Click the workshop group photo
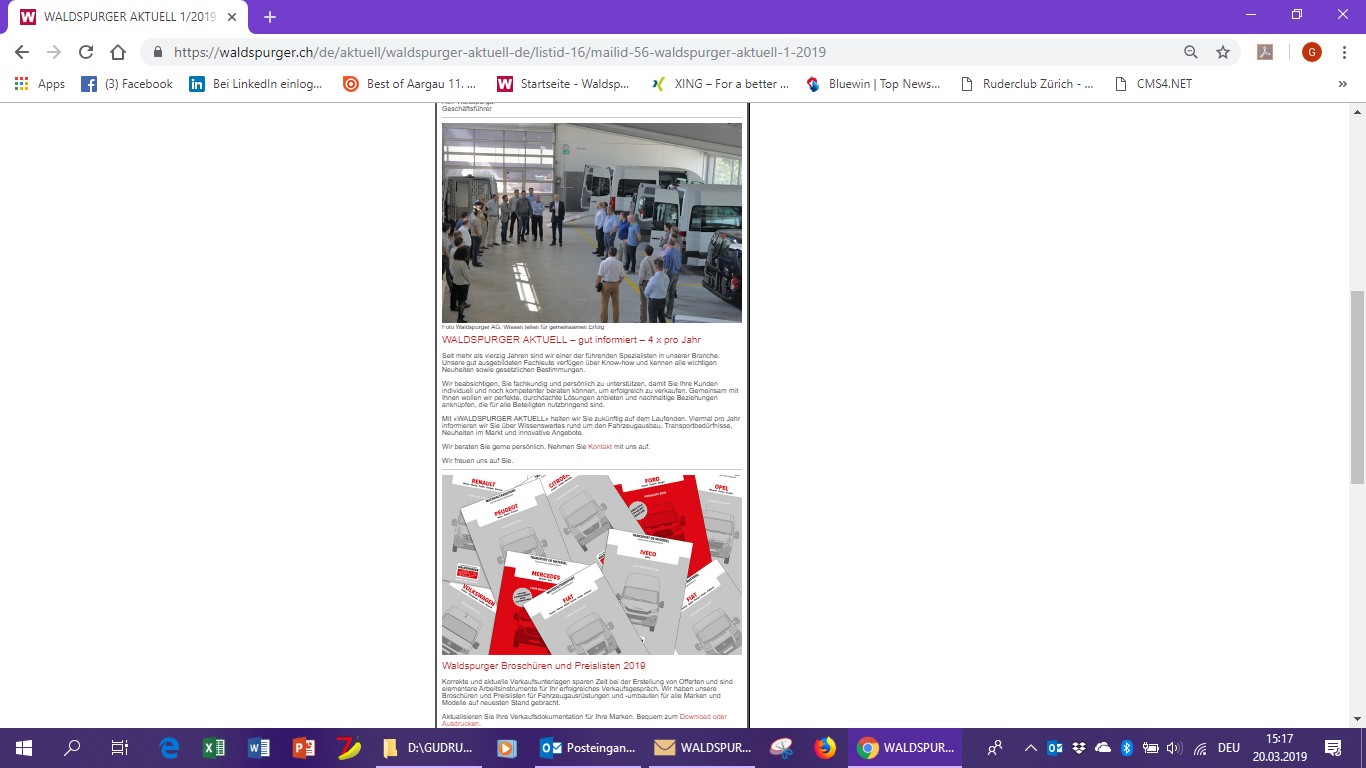1366x768 pixels. pos(592,223)
